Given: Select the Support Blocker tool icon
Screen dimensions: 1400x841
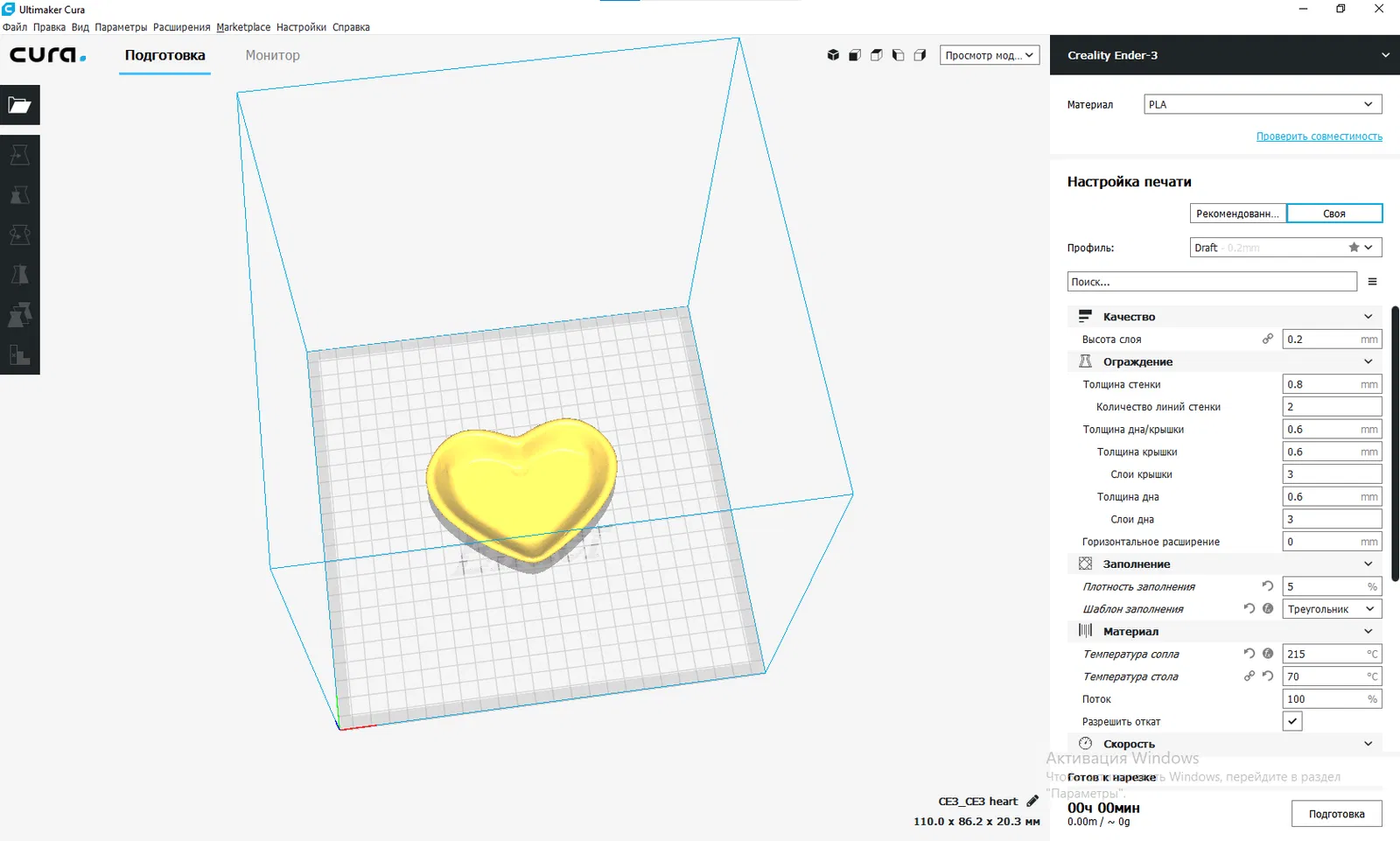Looking at the screenshot, I should coord(19,354).
